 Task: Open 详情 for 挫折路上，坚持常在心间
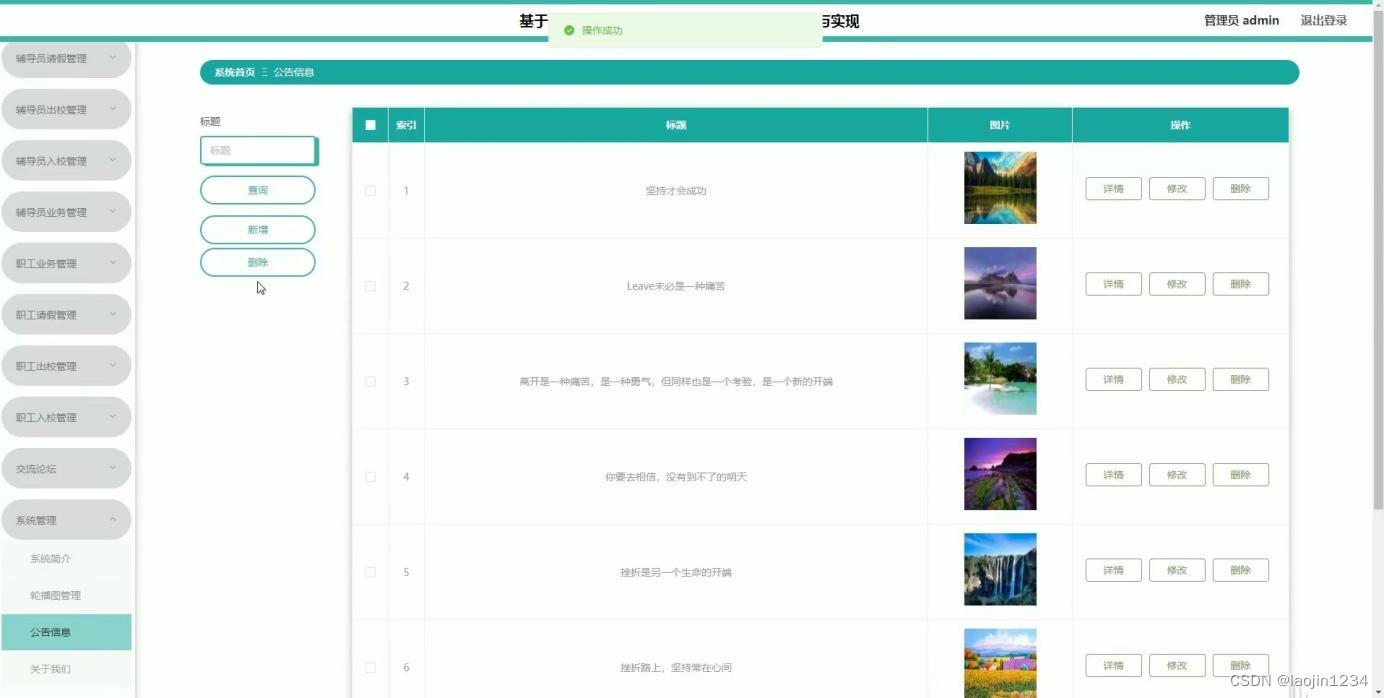1113,666
